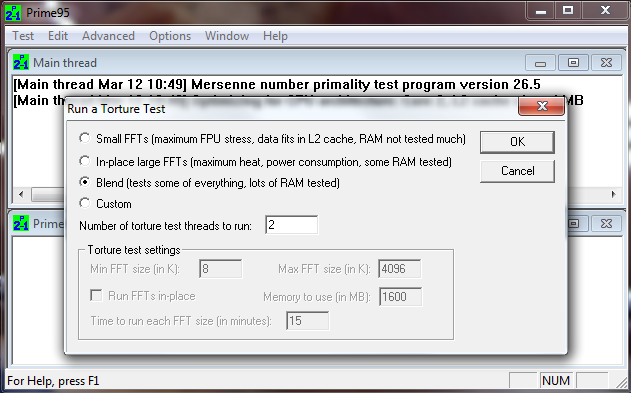
Task: Maximize the Main thread child window
Action: coord(573,63)
